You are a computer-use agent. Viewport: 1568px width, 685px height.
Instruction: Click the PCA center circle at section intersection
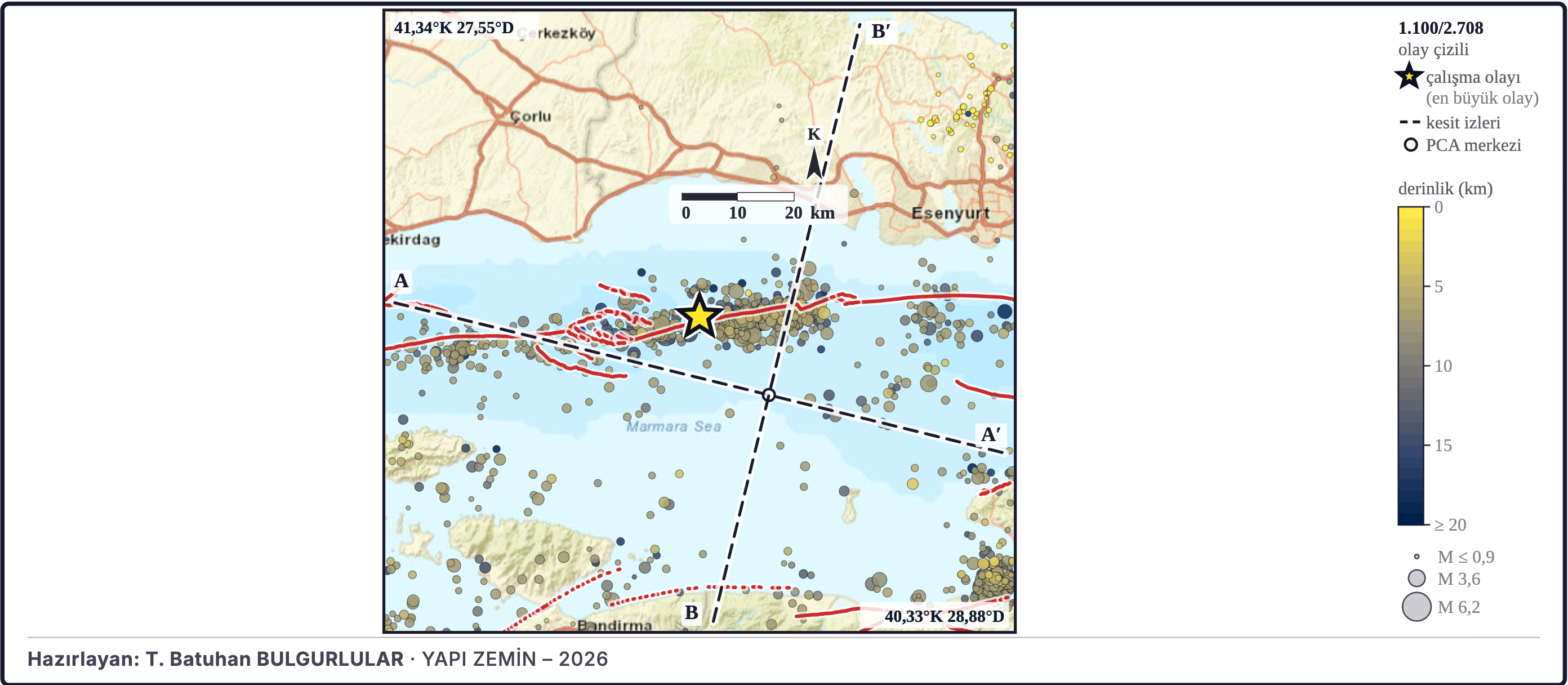point(769,395)
